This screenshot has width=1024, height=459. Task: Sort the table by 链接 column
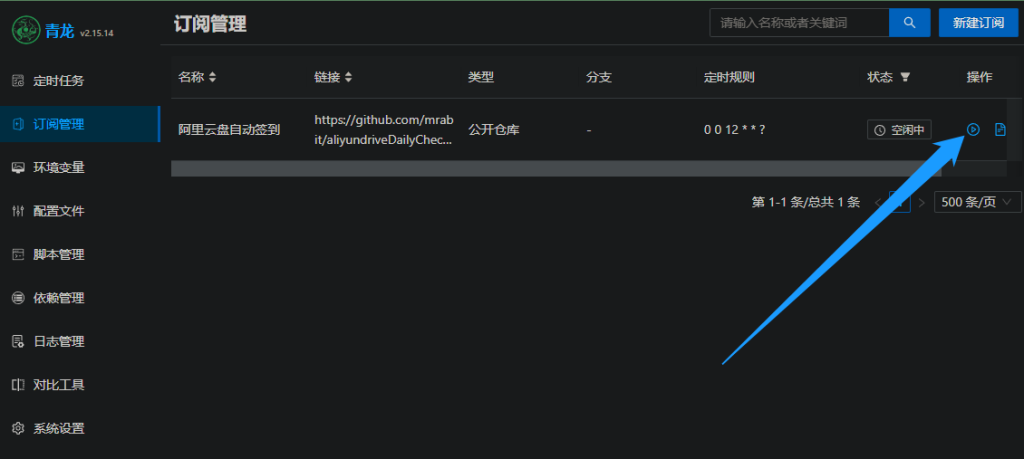pyautogui.click(x=348, y=78)
